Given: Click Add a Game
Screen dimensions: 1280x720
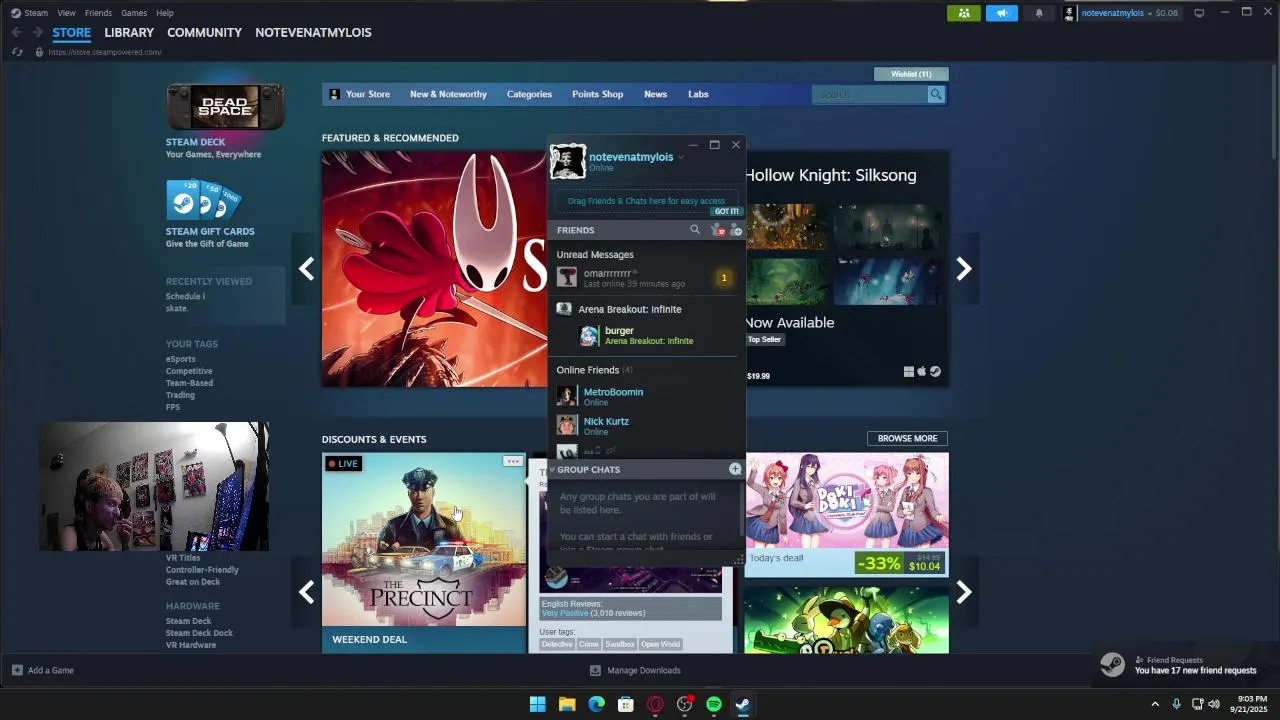Looking at the screenshot, I should point(43,670).
